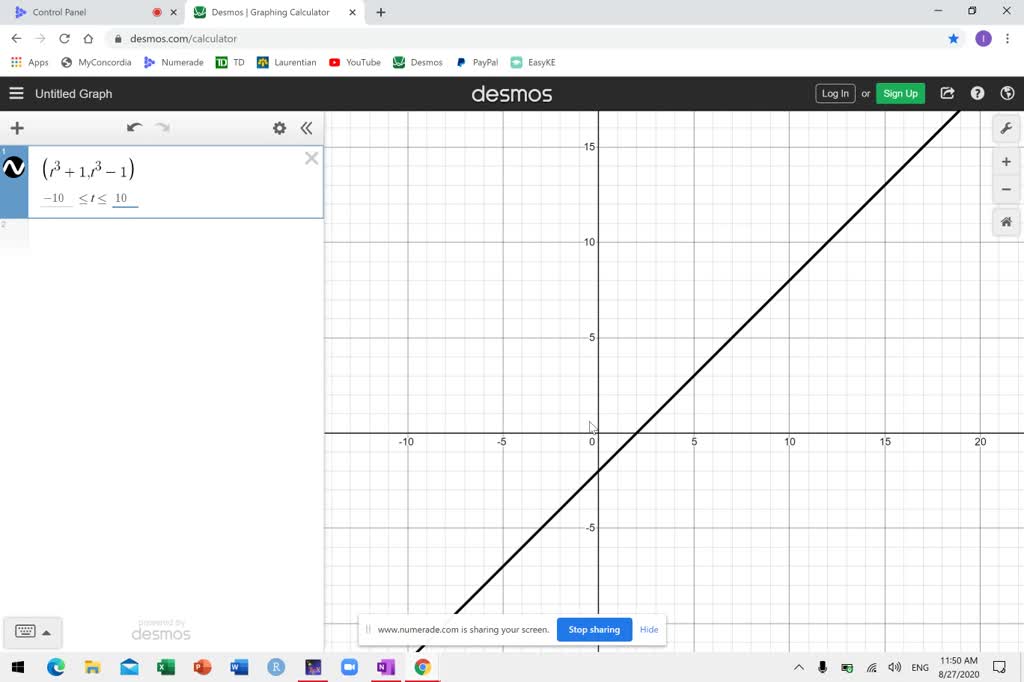
Task: Add a new expression with plus icon
Action: click(16, 128)
